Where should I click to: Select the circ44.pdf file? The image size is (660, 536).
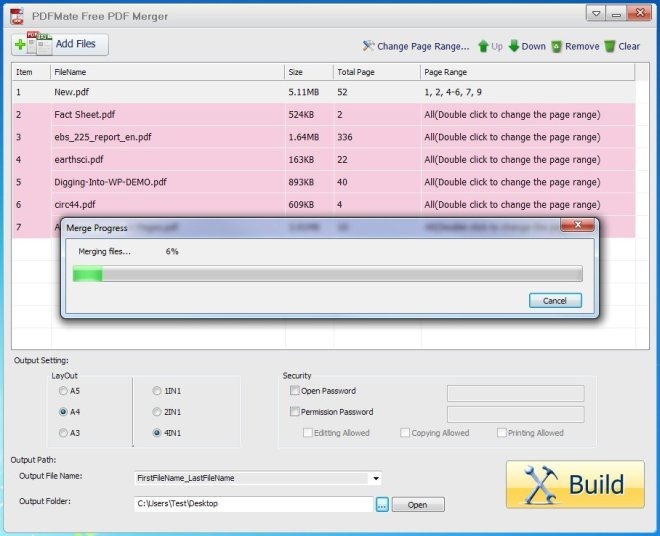tap(323, 205)
